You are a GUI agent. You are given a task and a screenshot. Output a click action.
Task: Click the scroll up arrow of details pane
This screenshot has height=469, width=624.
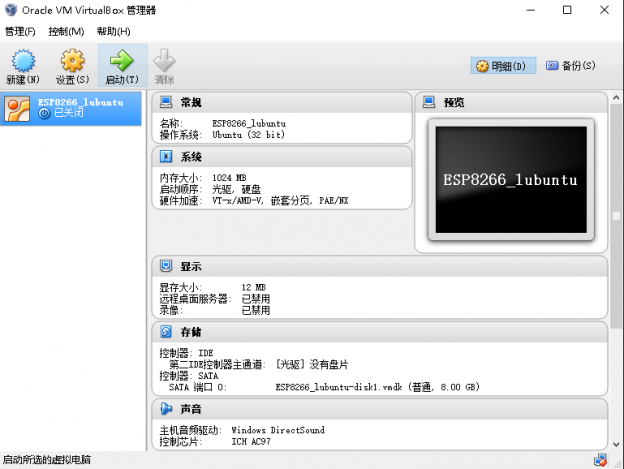coord(616,97)
